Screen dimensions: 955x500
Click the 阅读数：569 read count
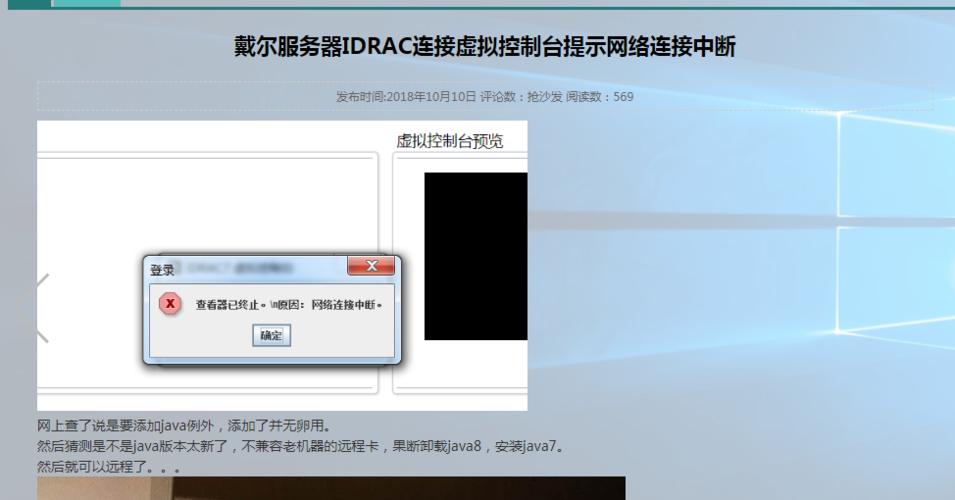tap(600, 96)
